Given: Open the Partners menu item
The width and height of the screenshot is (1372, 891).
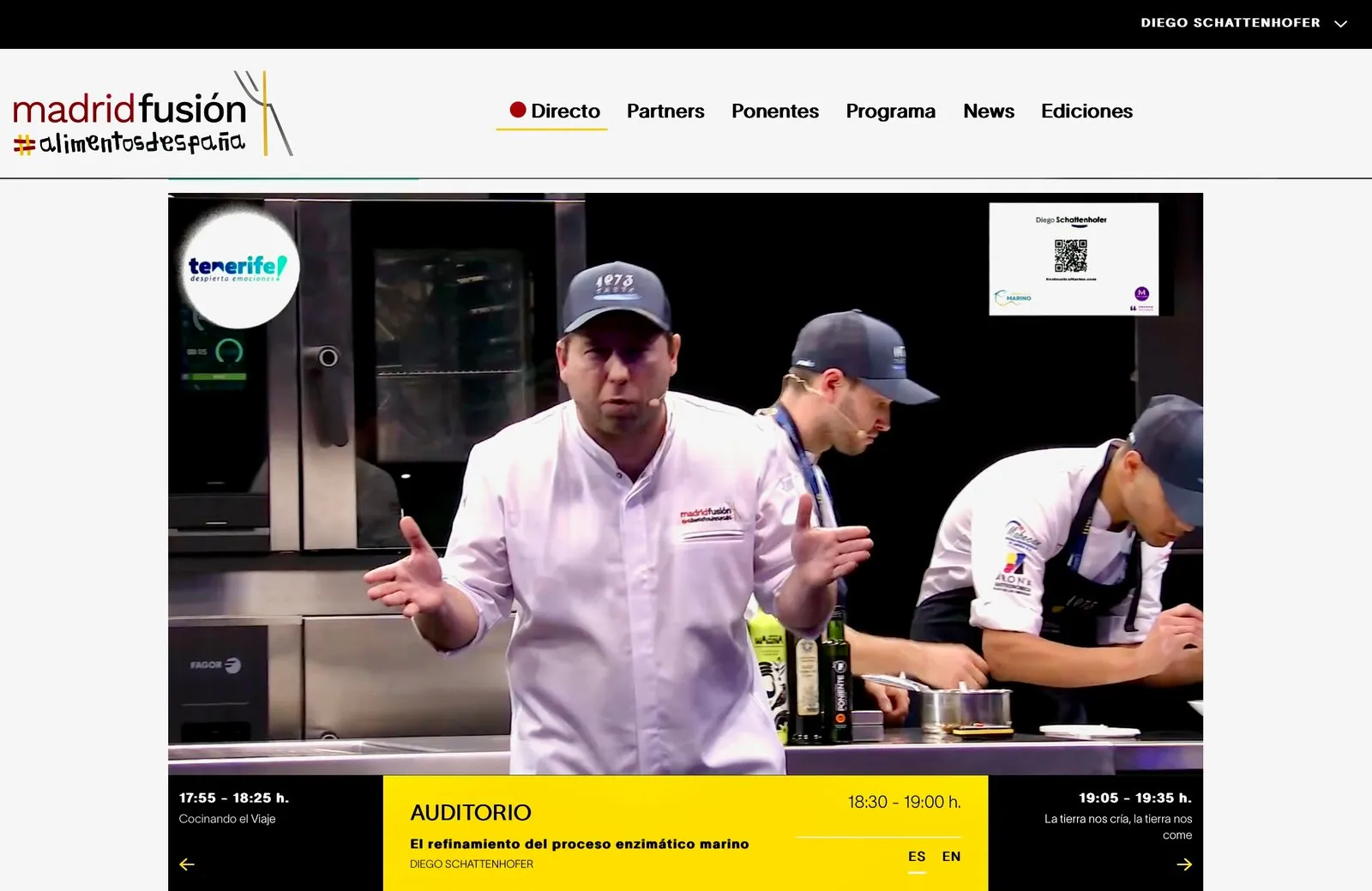Looking at the screenshot, I should (x=665, y=111).
